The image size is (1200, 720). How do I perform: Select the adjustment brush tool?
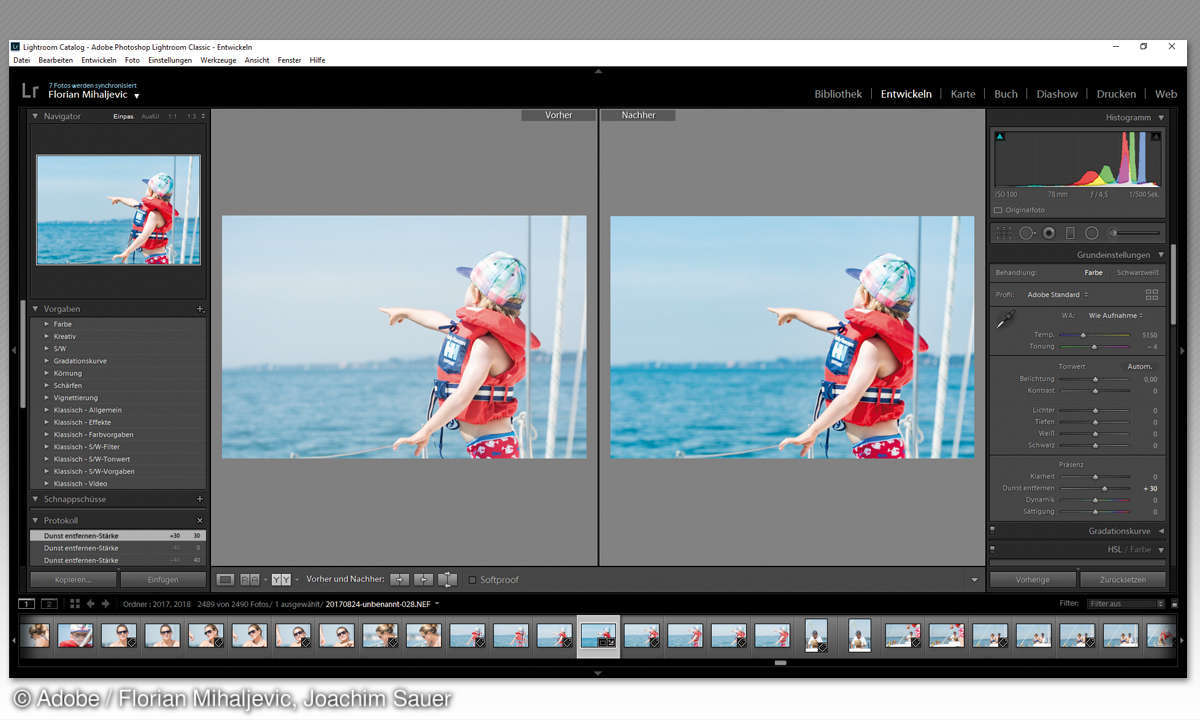click(x=1135, y=233)
